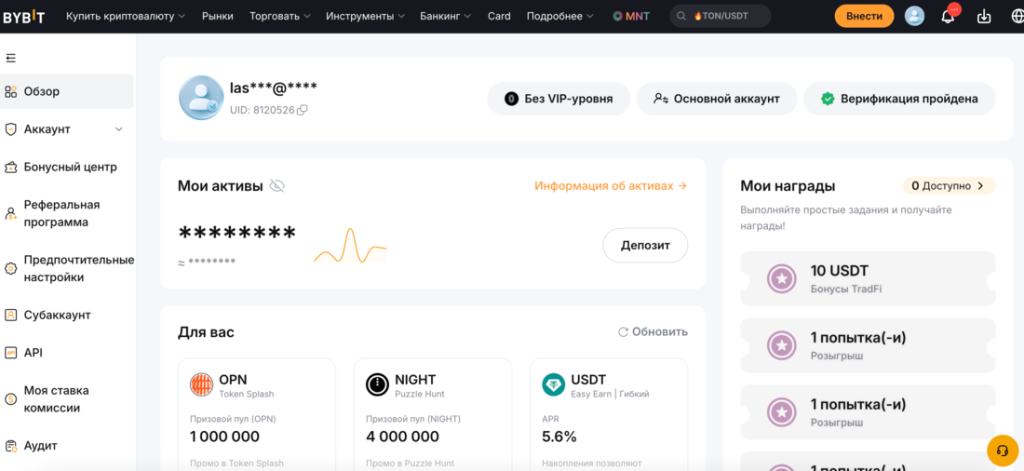Click the orange Внести button
Viewport: 1024px width, 471px height.
[863, 16]
